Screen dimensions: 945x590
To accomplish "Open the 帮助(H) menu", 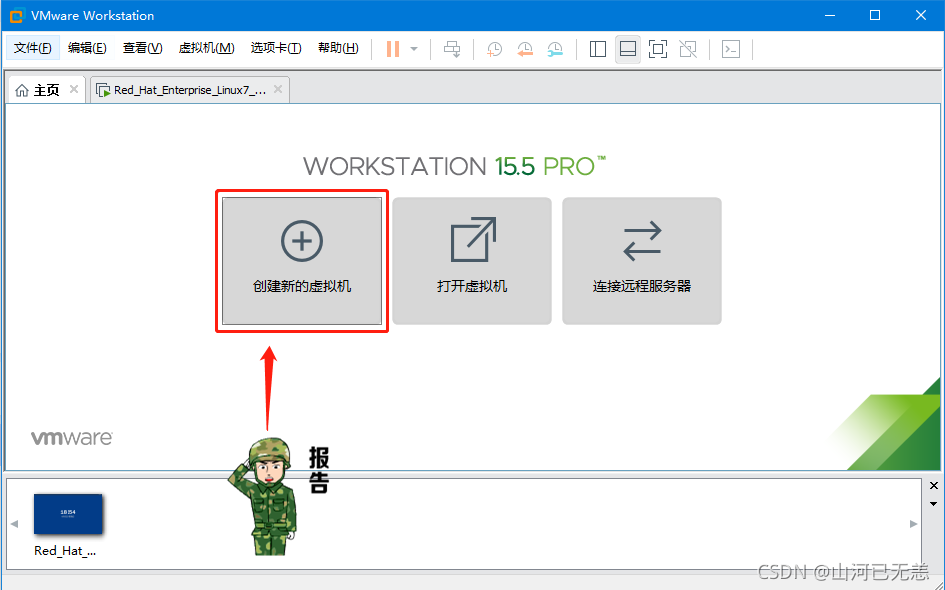I will [x=338, y=48].
